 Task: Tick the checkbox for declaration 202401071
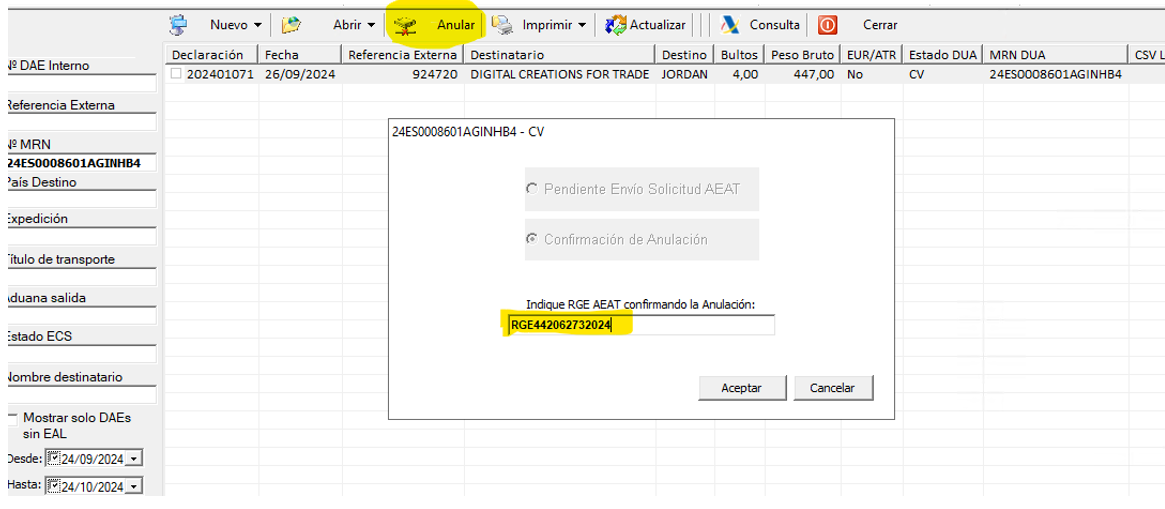(x=177, y=74)
